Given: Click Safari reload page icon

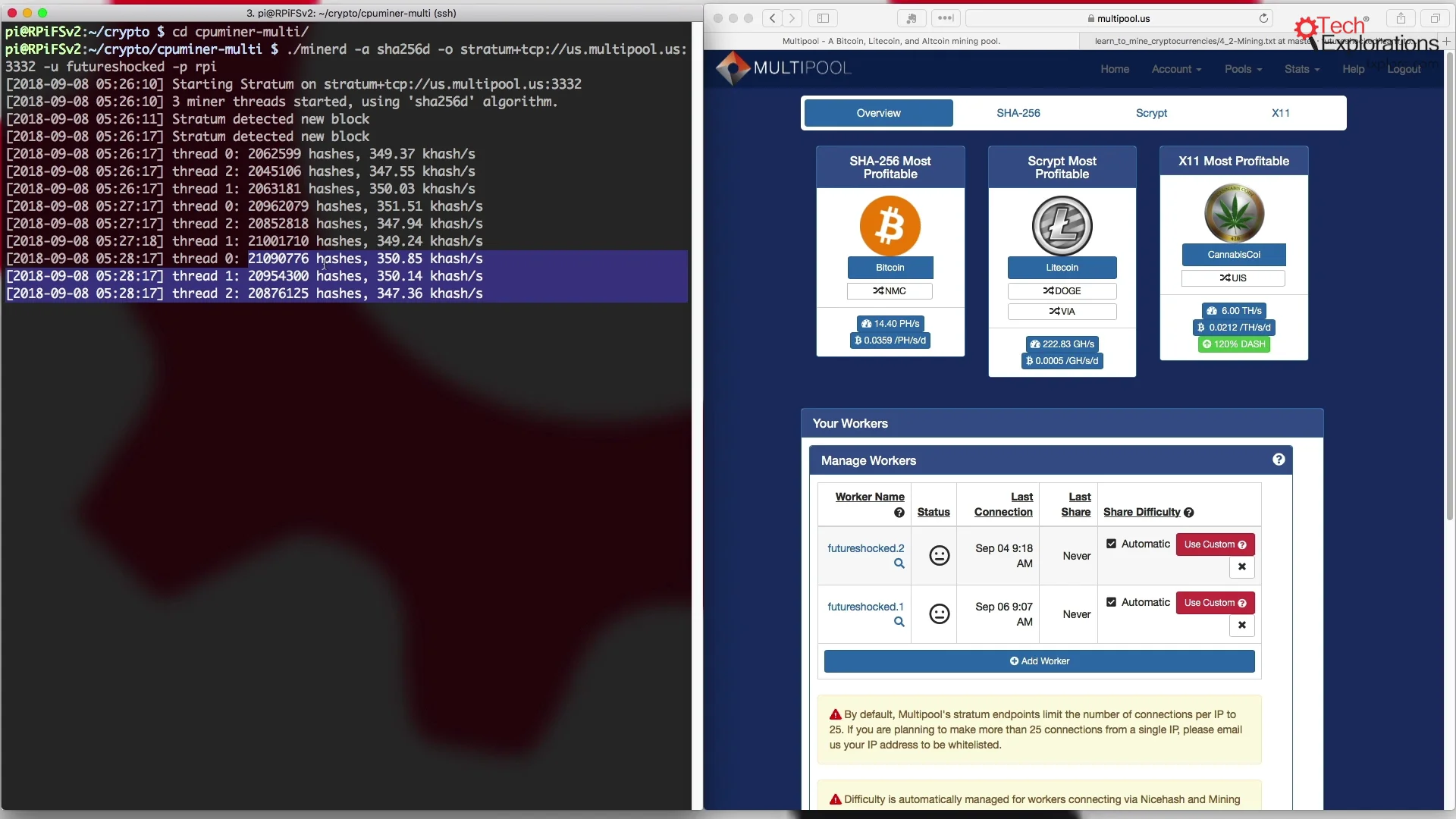Looking at the screenshot, I should (x=1263, y=18).
